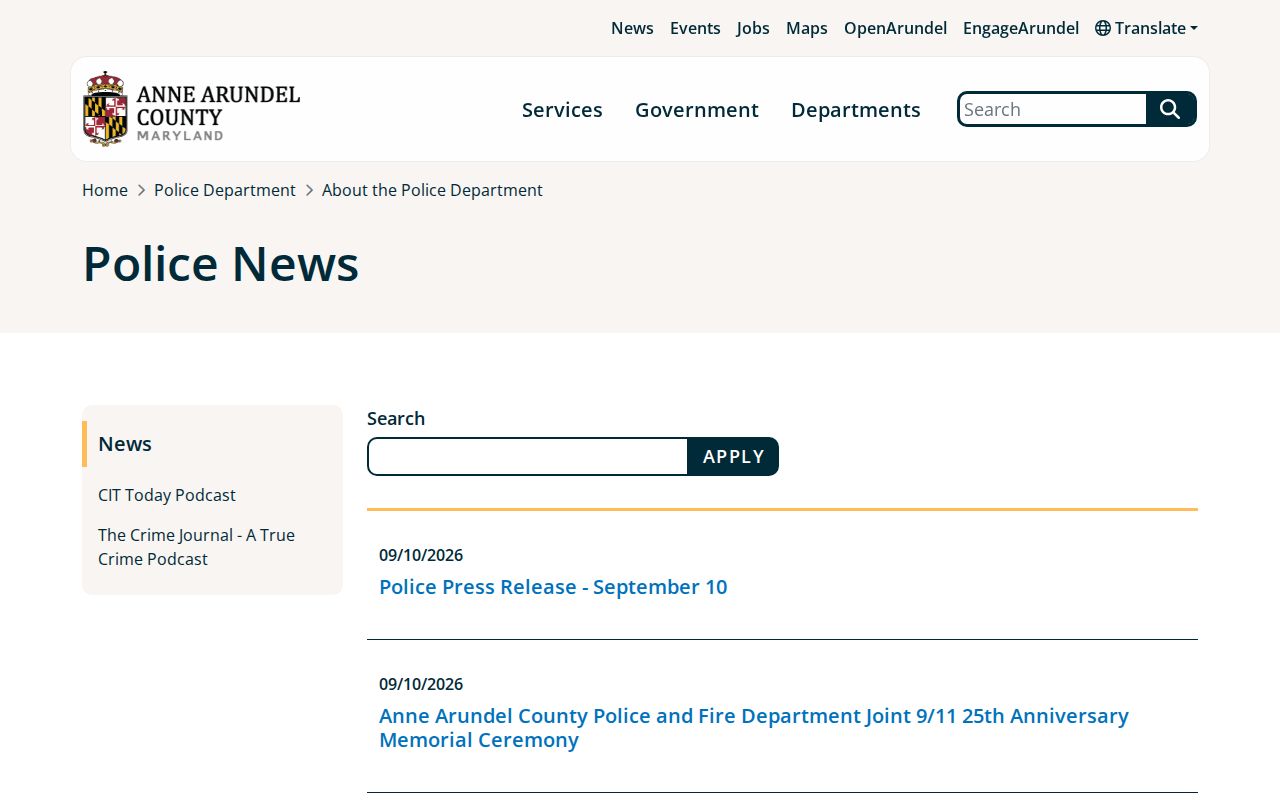Viewport: 1280px width, 800px height.
Task: Open About the Police Department breadcrumb
Action: pyautogui.click(x=432, y=190)
